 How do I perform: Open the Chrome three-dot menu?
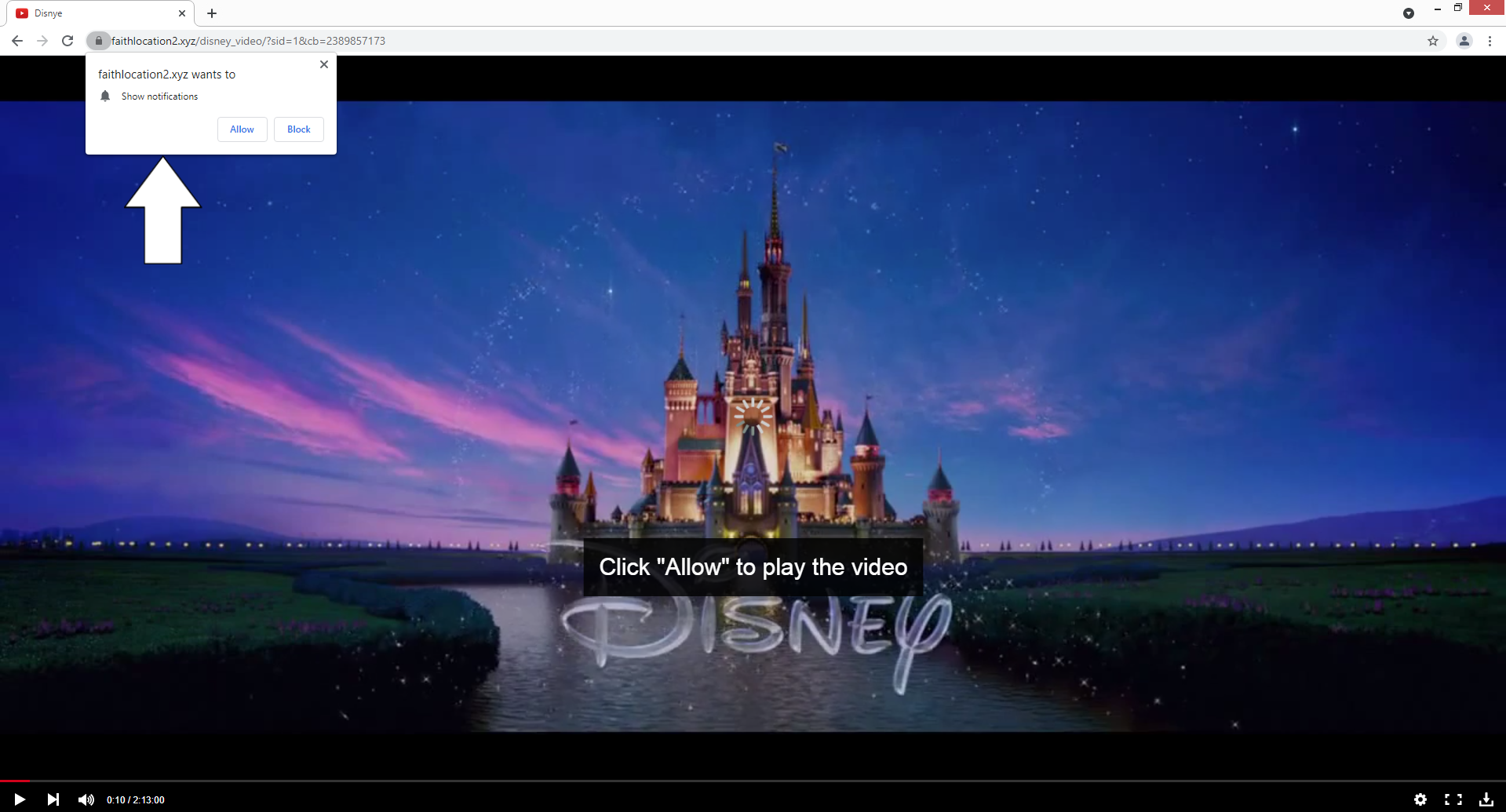point(1490,41)
